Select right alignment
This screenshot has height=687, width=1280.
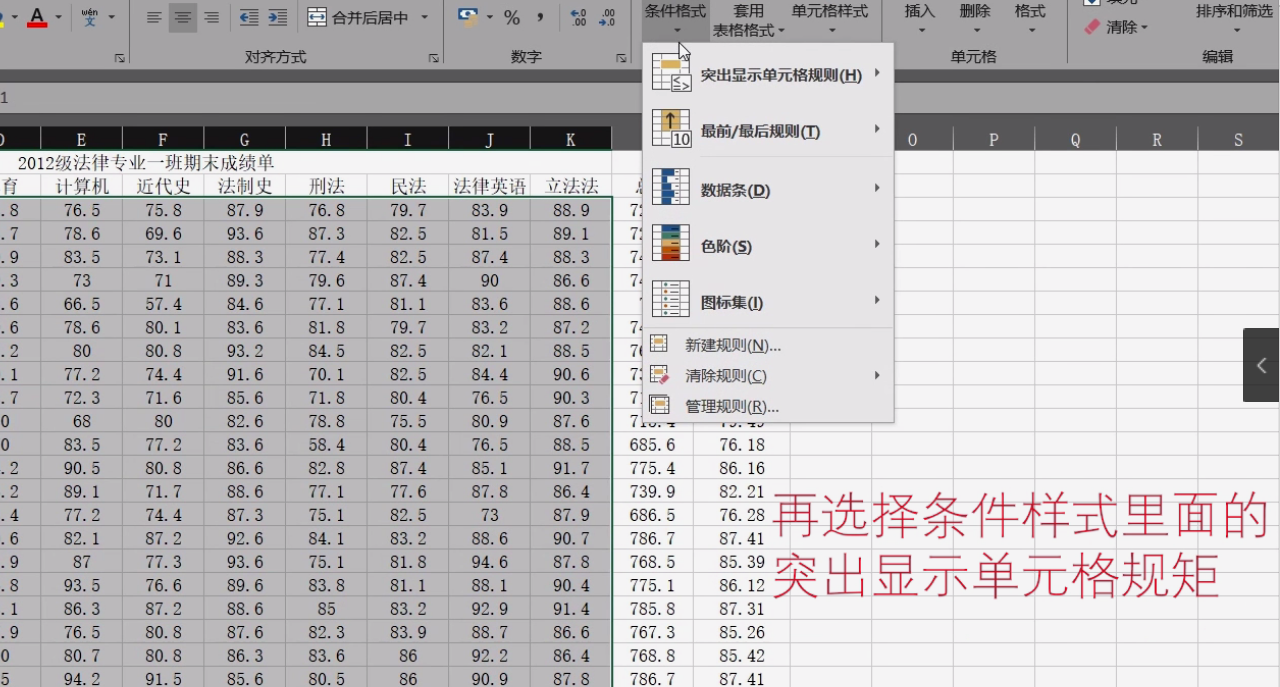(x=211, y=17)
